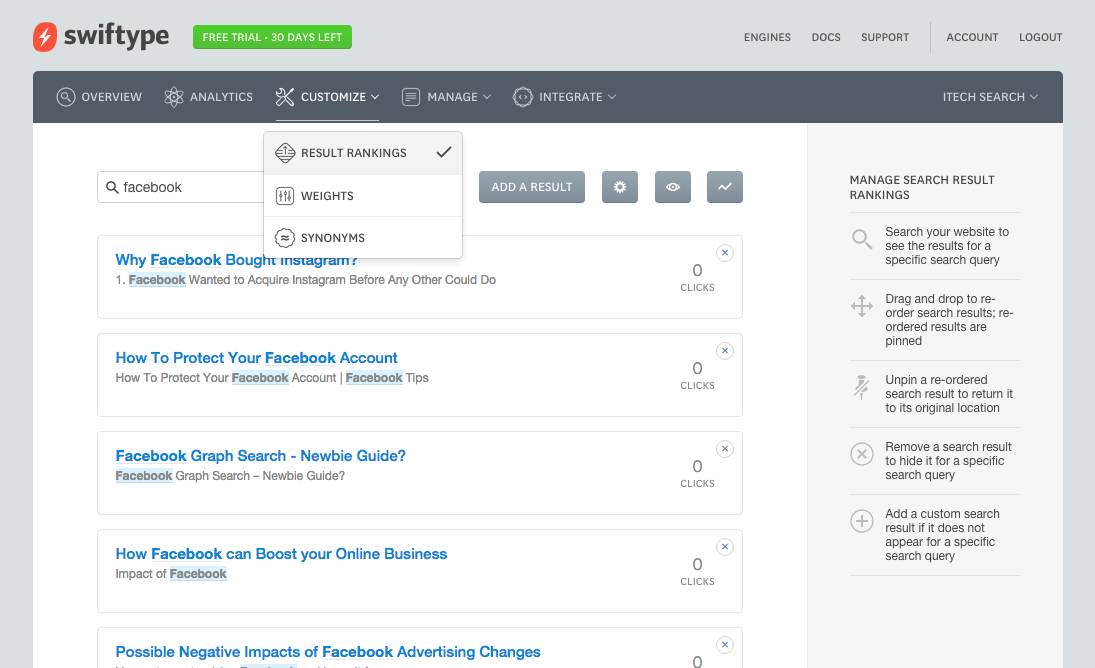Open settings with the gear button
This screenshot has width=1095, height=668.
click(620, 187)
